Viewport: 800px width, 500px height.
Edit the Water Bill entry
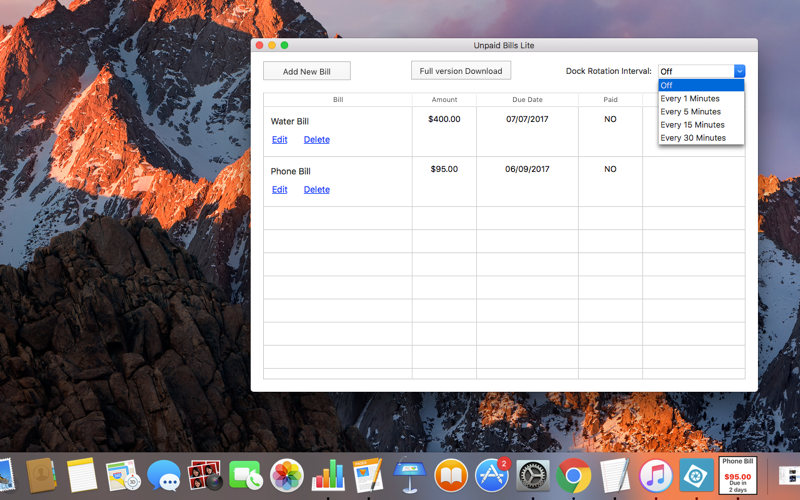click(280, 139)
